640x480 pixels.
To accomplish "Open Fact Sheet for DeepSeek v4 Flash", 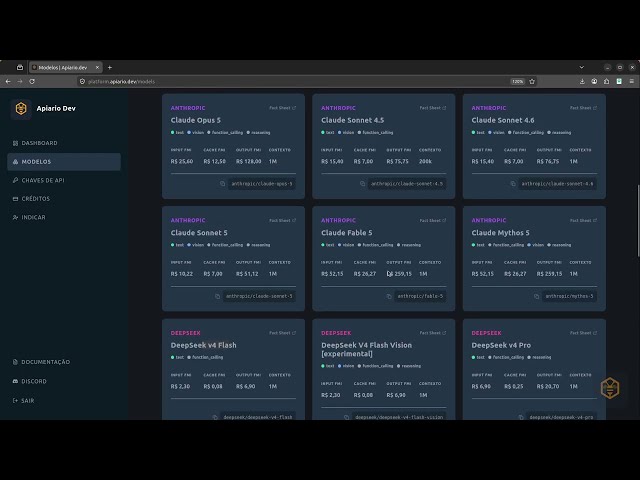I will pyautogui.click(x=282, y=333).
